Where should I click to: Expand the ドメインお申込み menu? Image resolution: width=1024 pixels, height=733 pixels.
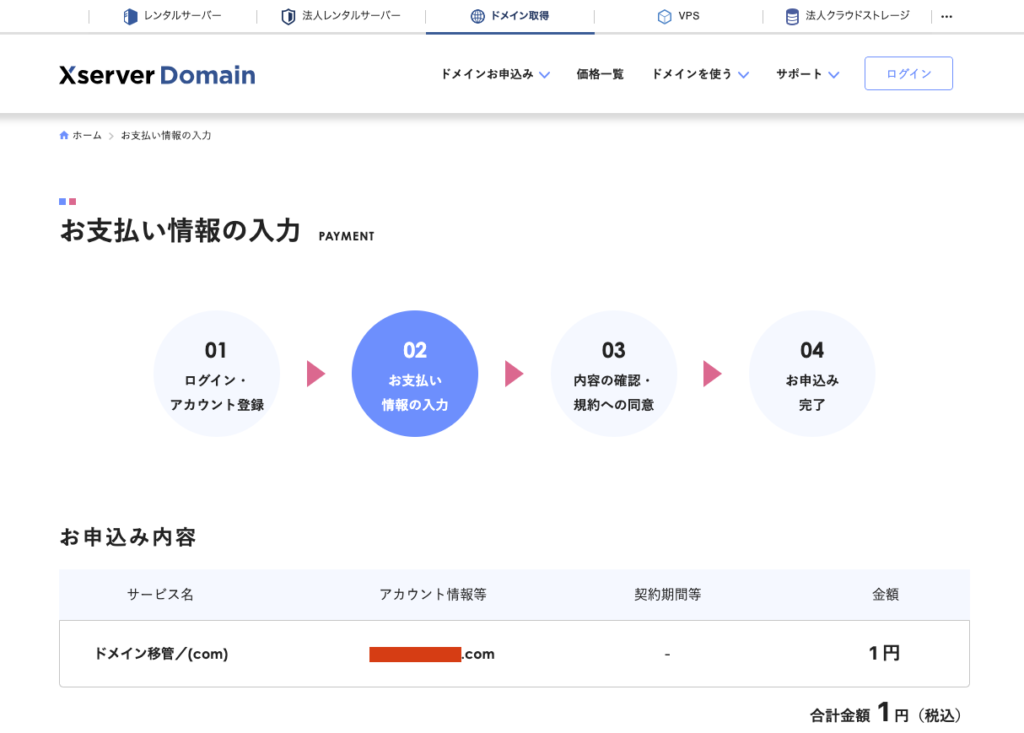495,74
